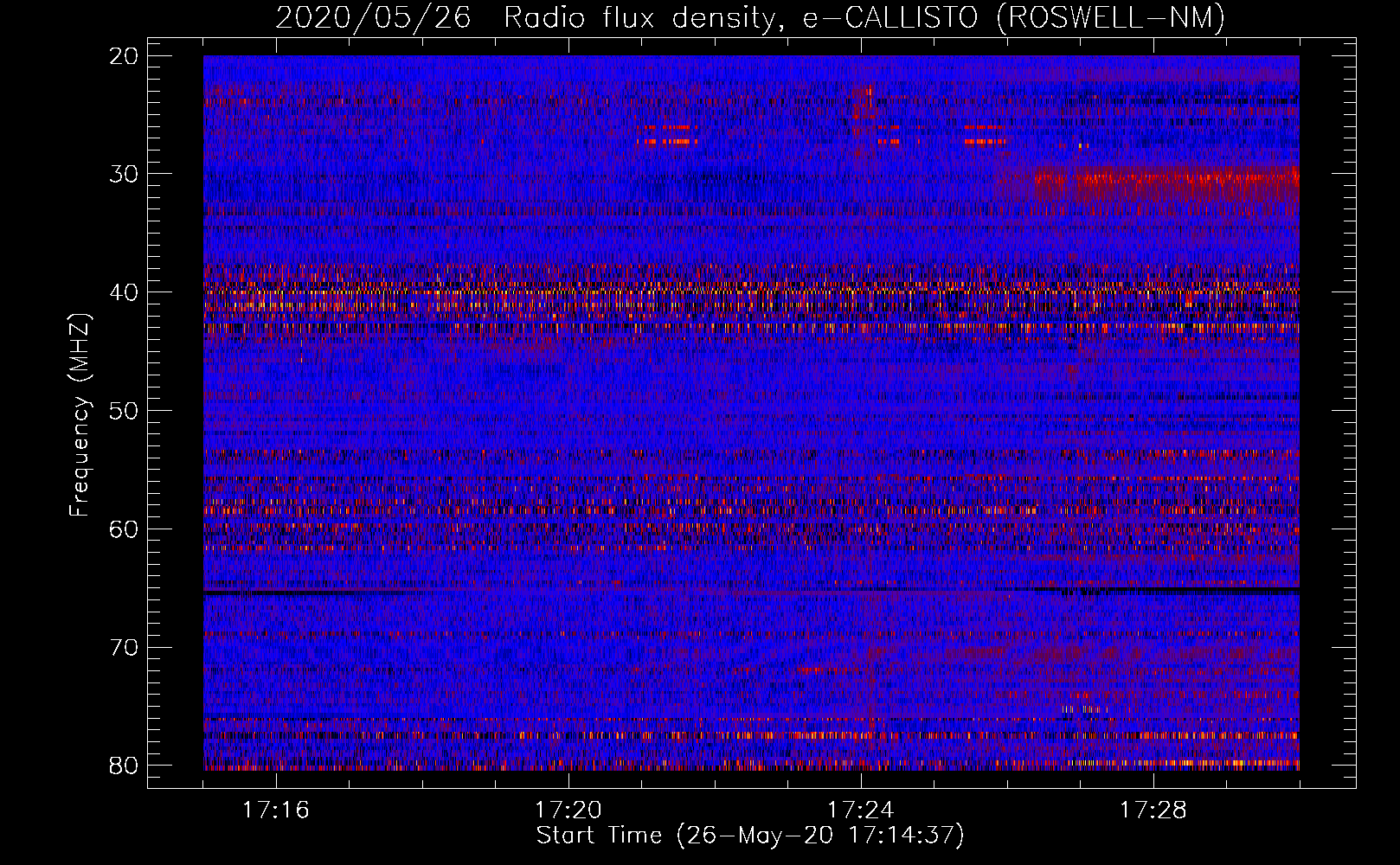Click the 70 MHz frequency tick label

point(125,647)
